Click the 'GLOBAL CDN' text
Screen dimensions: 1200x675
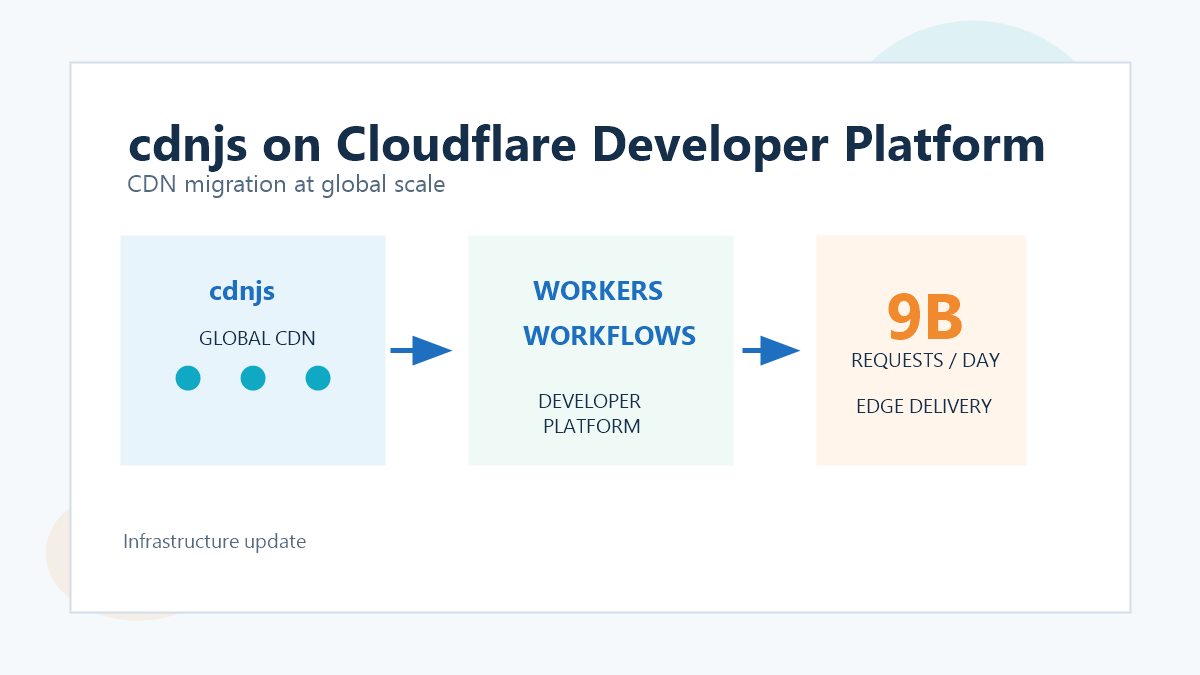pyautogui.click(x=257, y=338)
